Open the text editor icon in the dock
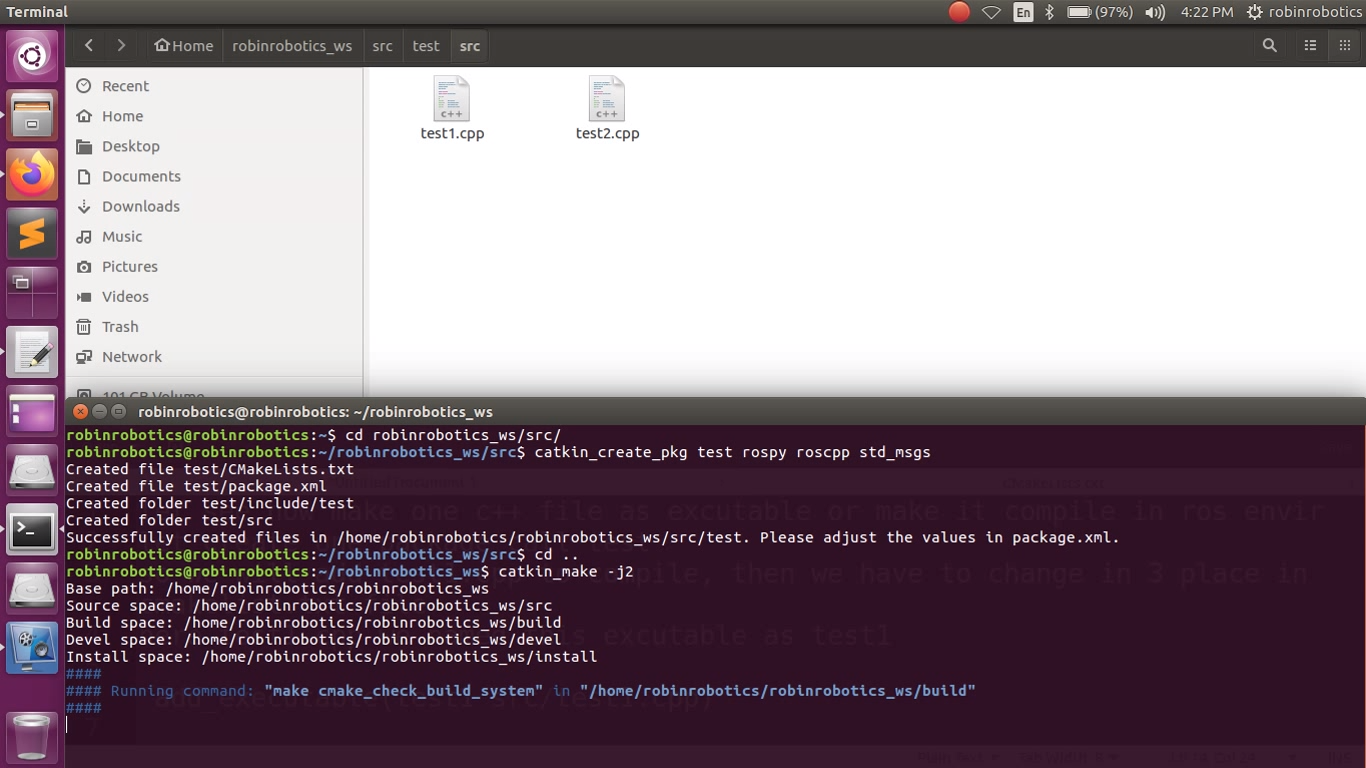The width and height of the screenshot is (1366, 768). [33, 352]
